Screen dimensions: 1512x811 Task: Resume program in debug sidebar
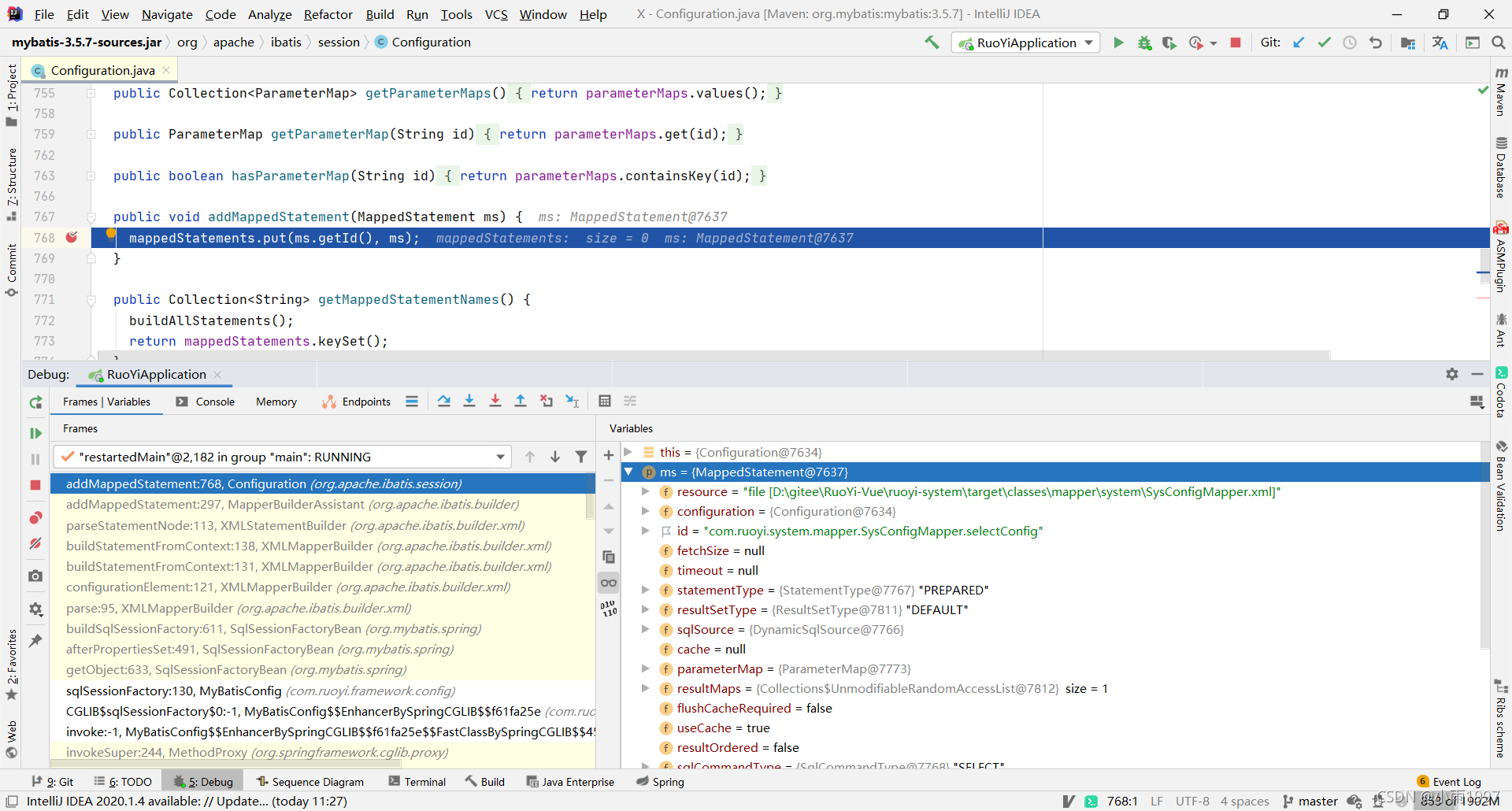[x=35, y=433]
